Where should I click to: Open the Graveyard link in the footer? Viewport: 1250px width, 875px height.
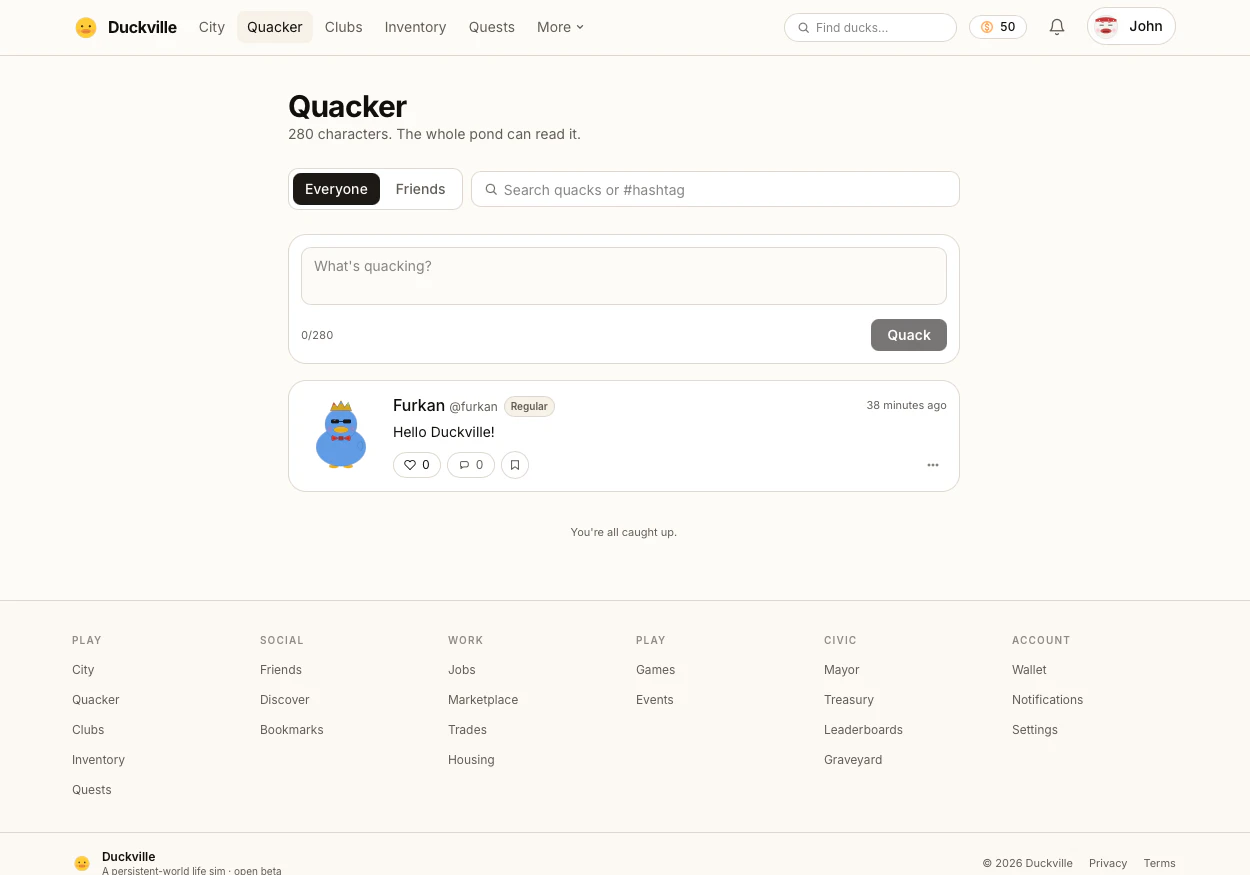coord(853,760)
